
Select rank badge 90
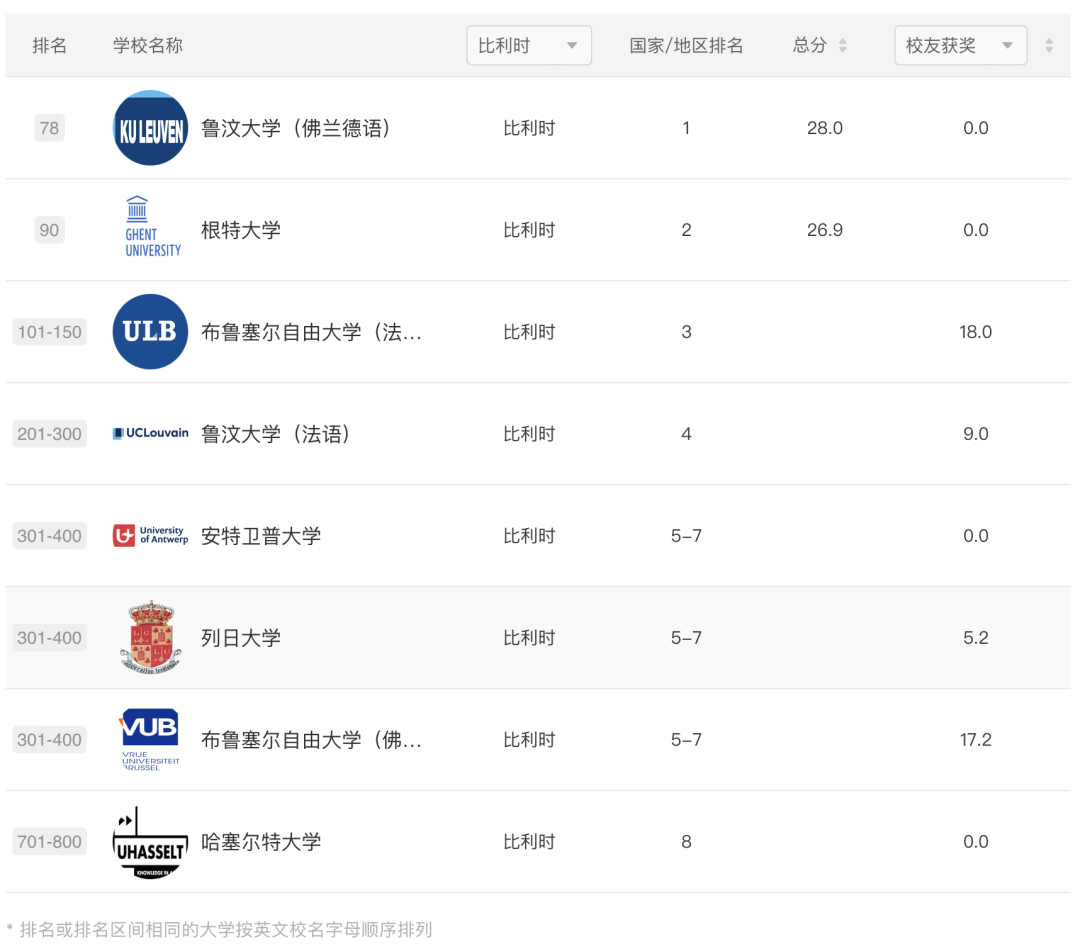pyautogui.click(x=50, y=230)
